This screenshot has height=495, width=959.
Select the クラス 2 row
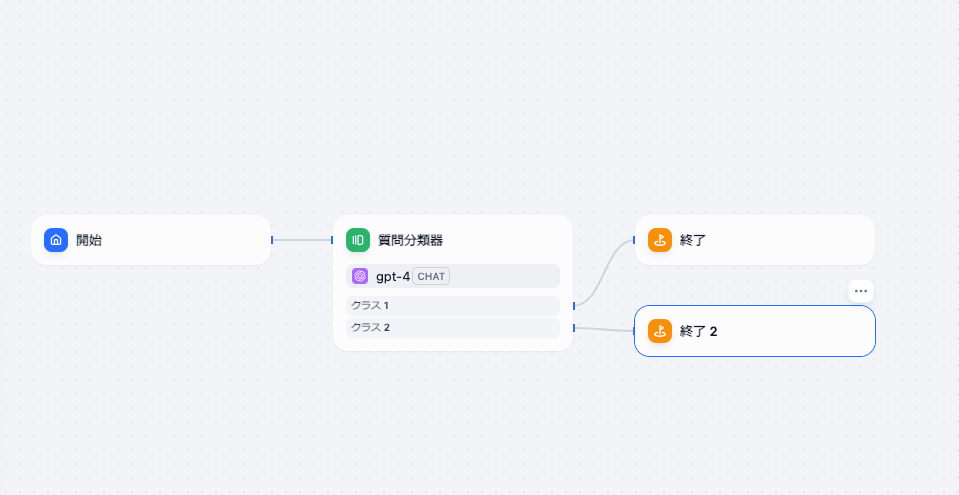tap(452, 327)
